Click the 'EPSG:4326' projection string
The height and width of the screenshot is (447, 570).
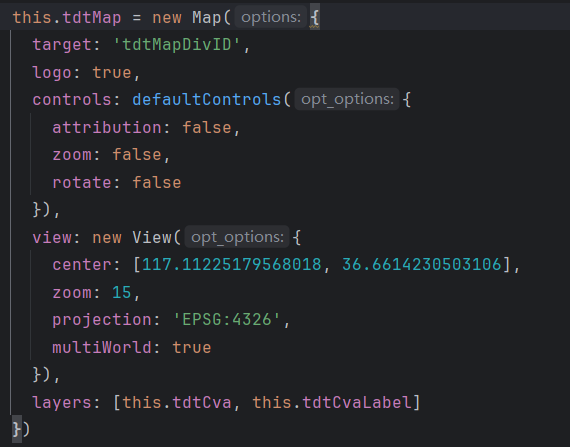[226, 320]
